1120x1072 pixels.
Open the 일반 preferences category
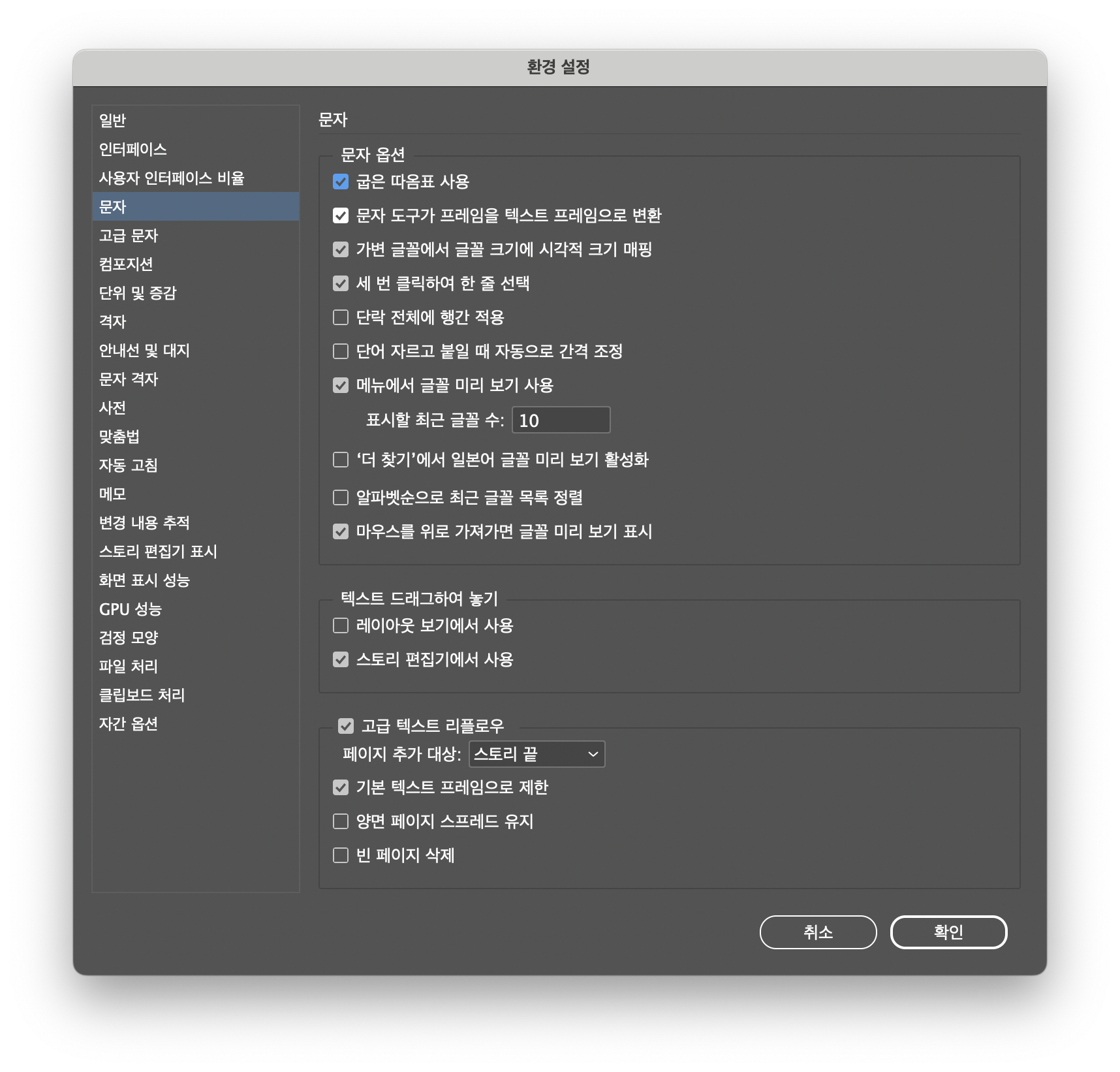point(196,120)
